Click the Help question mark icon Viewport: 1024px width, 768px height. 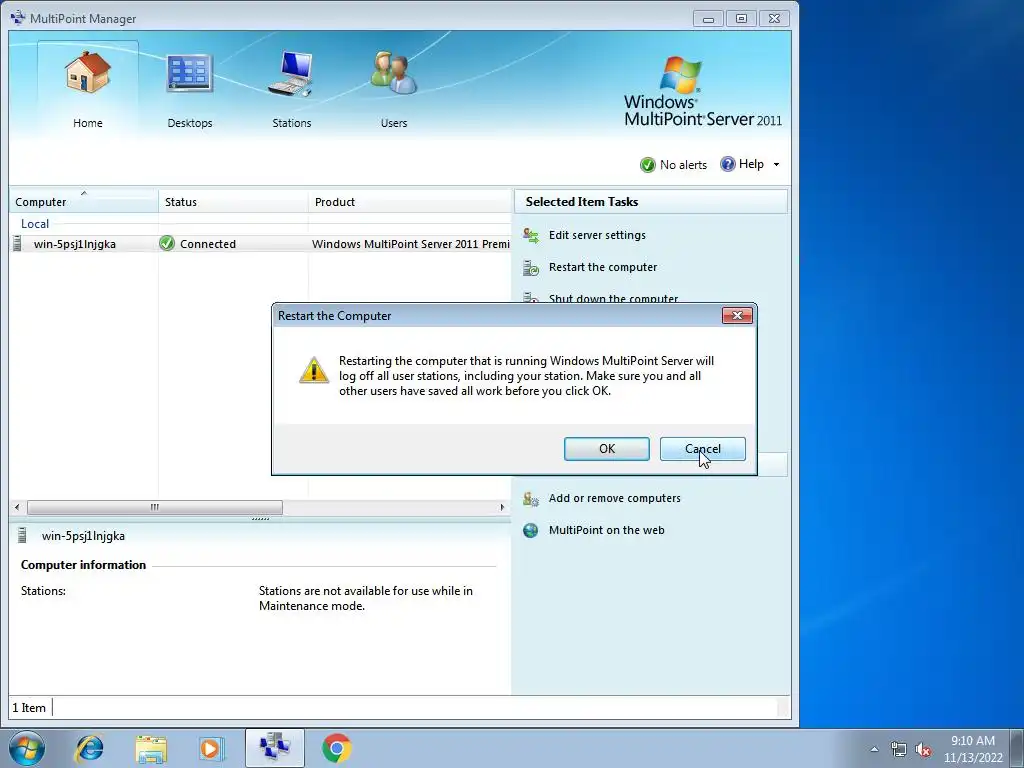point(728,164)
